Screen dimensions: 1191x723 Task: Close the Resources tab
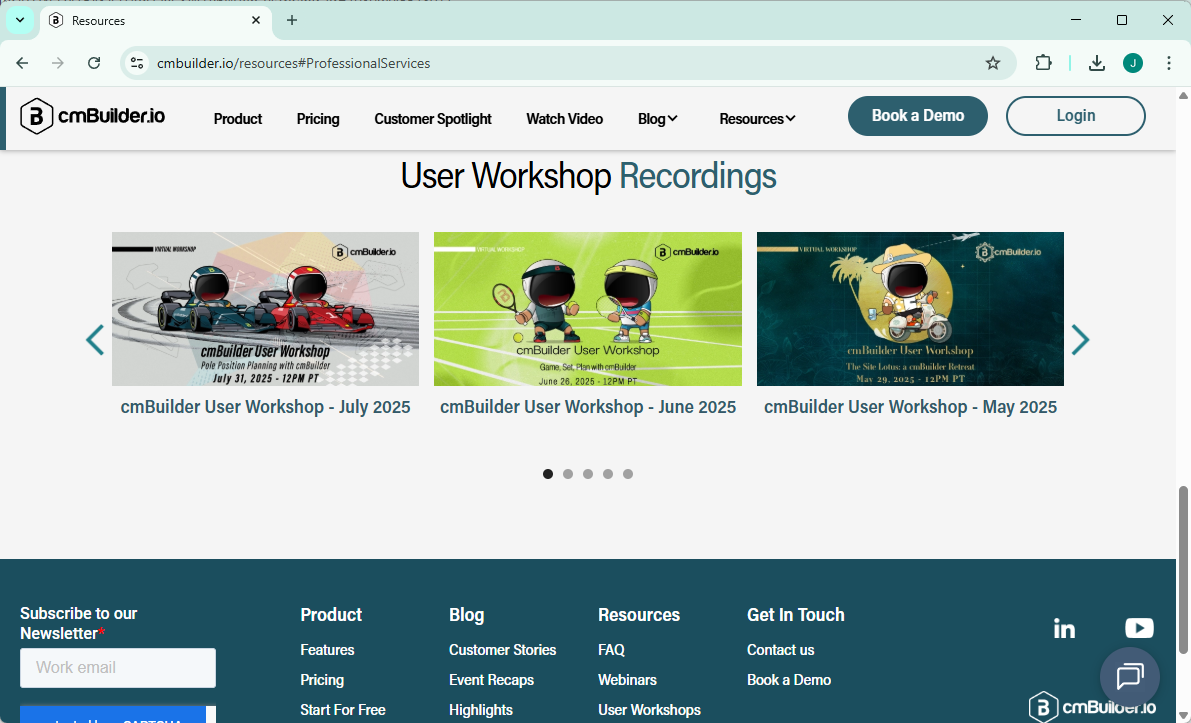[256, 21]
